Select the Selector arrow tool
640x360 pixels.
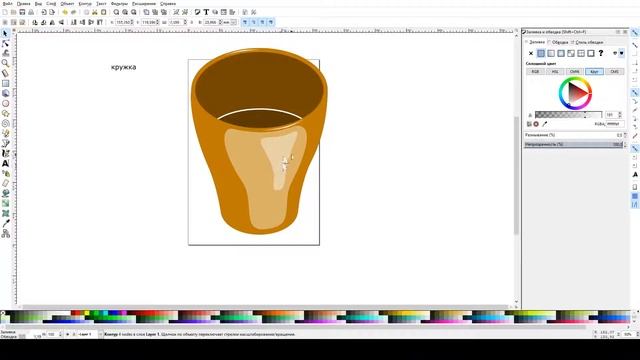point(5,33)
